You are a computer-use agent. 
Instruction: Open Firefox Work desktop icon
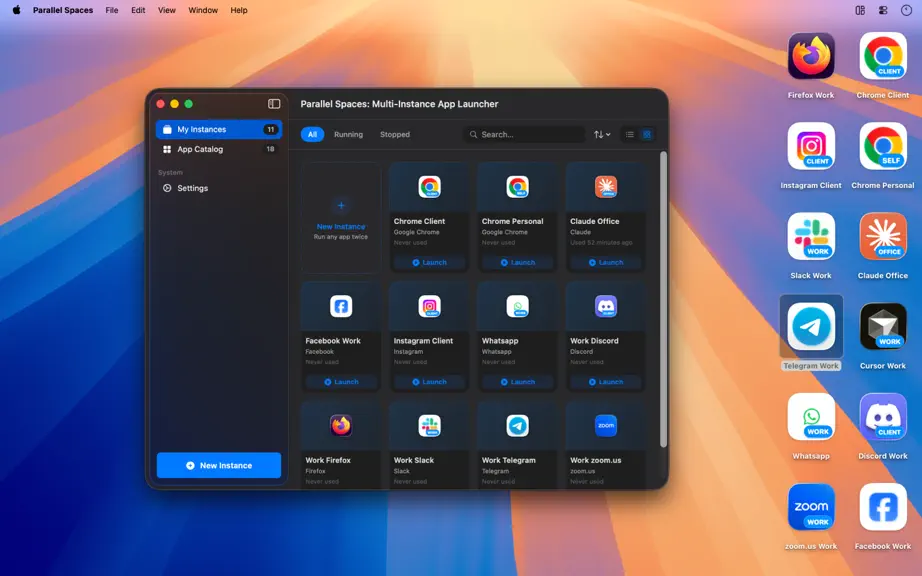(811, 56)
